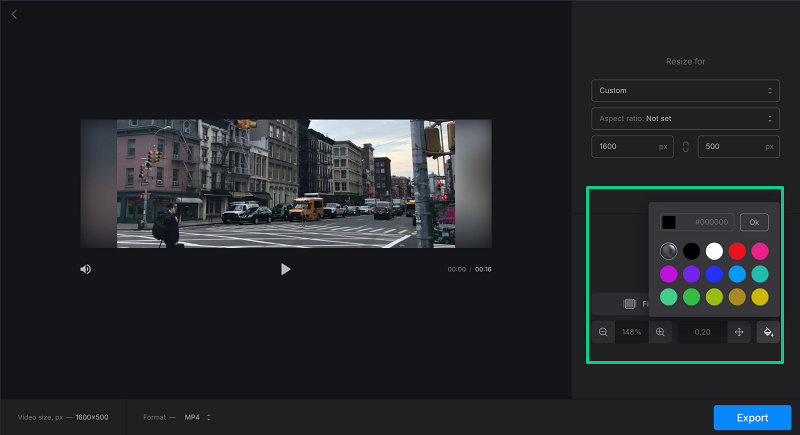This screenshot has width=800, height=435.
Task: Zoom out with the minus magnifier icon
Action: coord(603,332)
